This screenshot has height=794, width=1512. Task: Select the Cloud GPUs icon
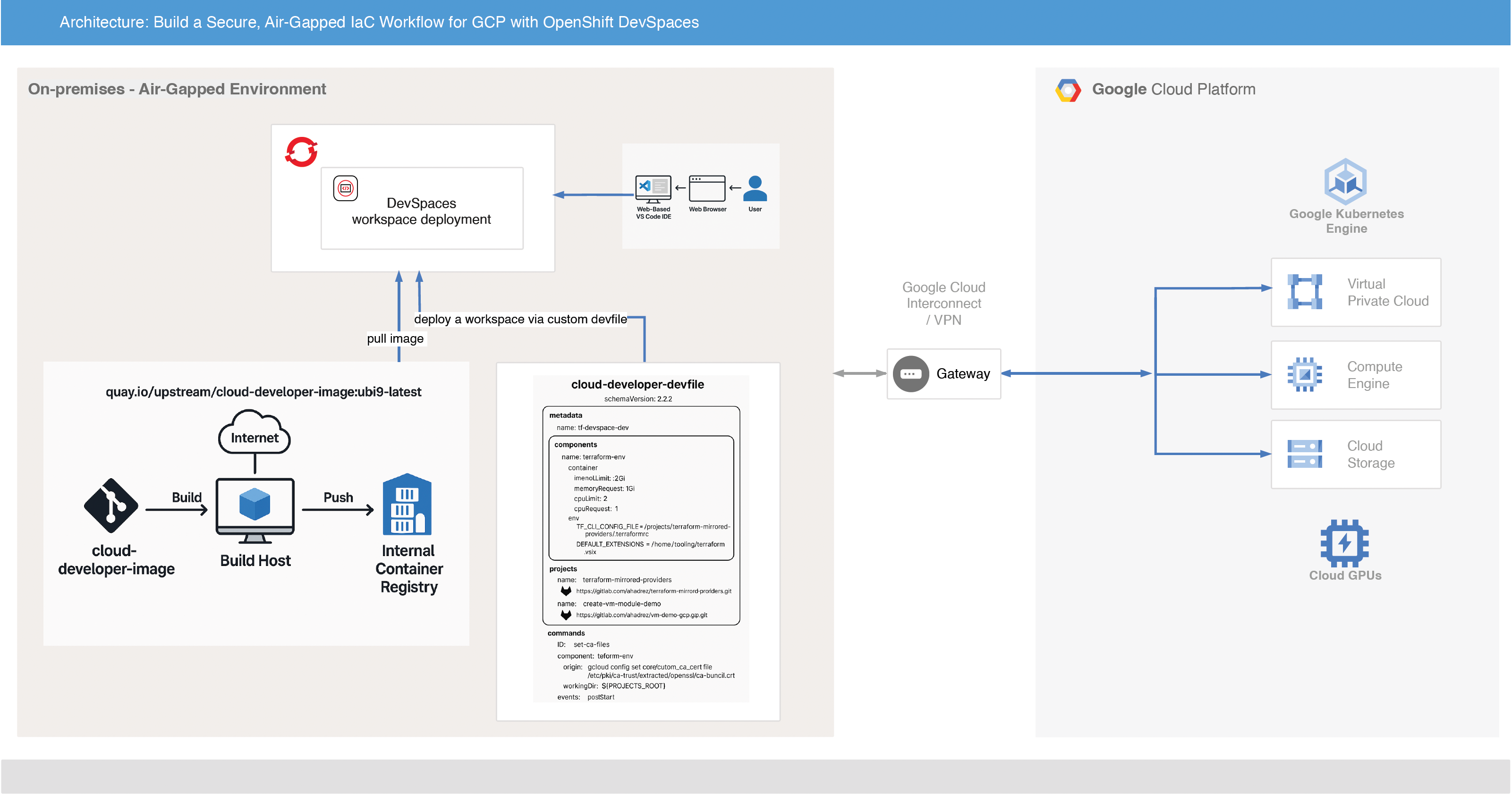point(1345,543)
